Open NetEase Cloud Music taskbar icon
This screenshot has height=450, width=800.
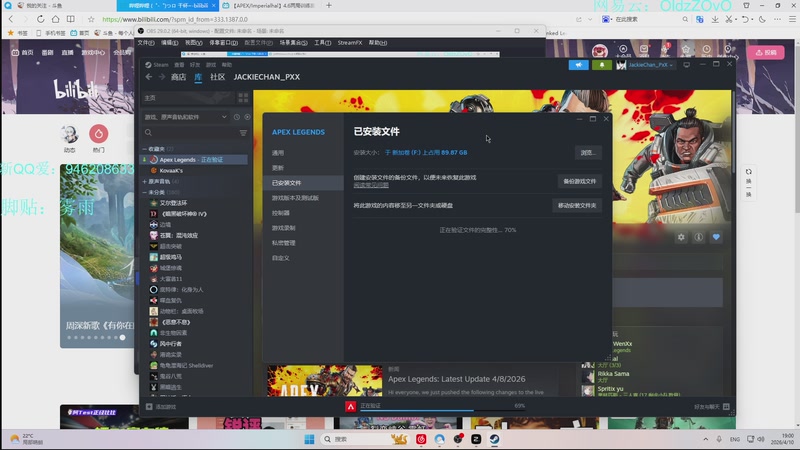pyautogui.click(x=421, y=439)
